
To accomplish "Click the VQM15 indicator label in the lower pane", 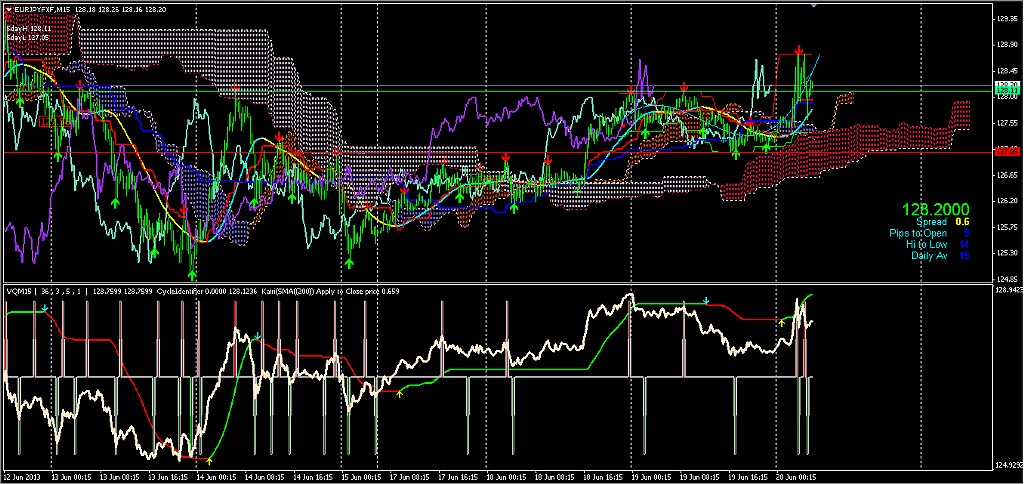I will click(18, 290).
